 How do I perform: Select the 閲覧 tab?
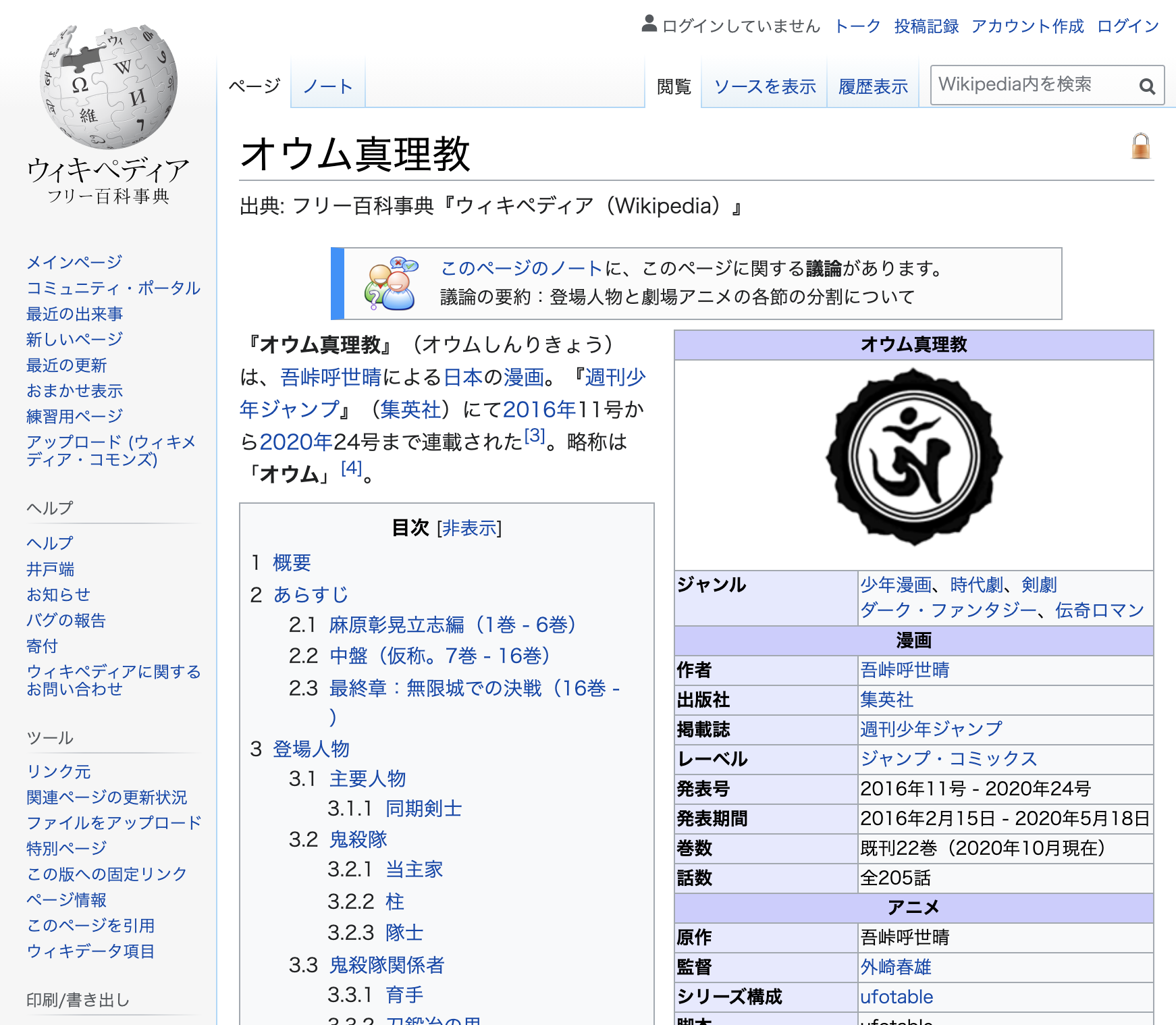[674, 86]
